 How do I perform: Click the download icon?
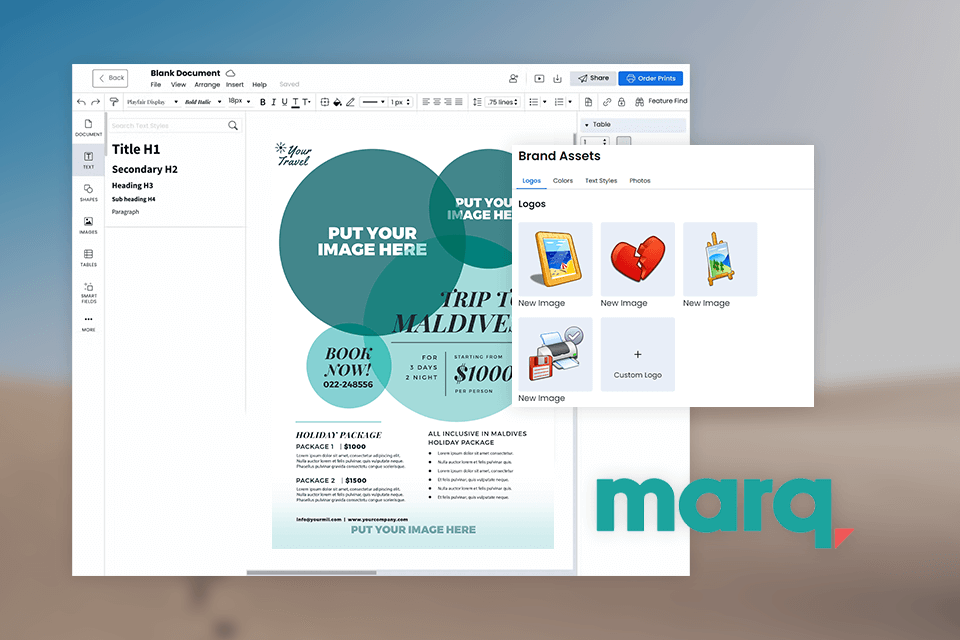click(557, 78)
